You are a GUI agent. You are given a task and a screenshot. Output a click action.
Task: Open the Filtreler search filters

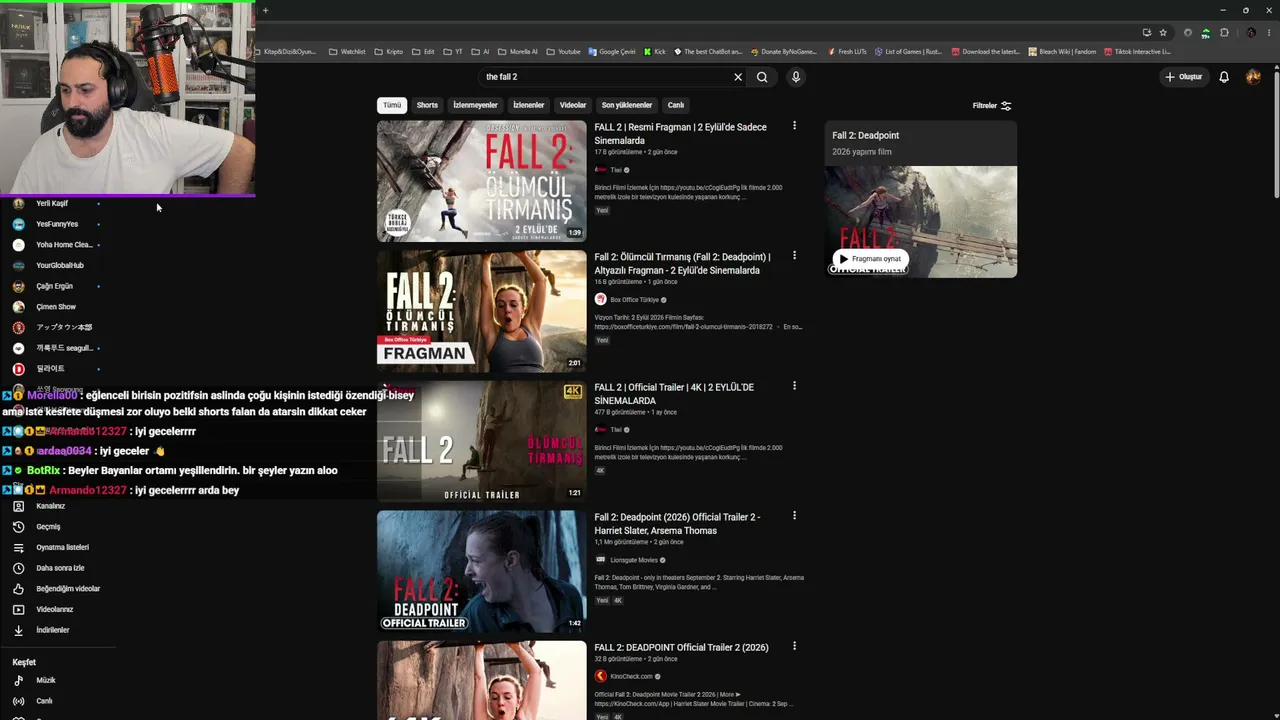click(x=992, y=105)
